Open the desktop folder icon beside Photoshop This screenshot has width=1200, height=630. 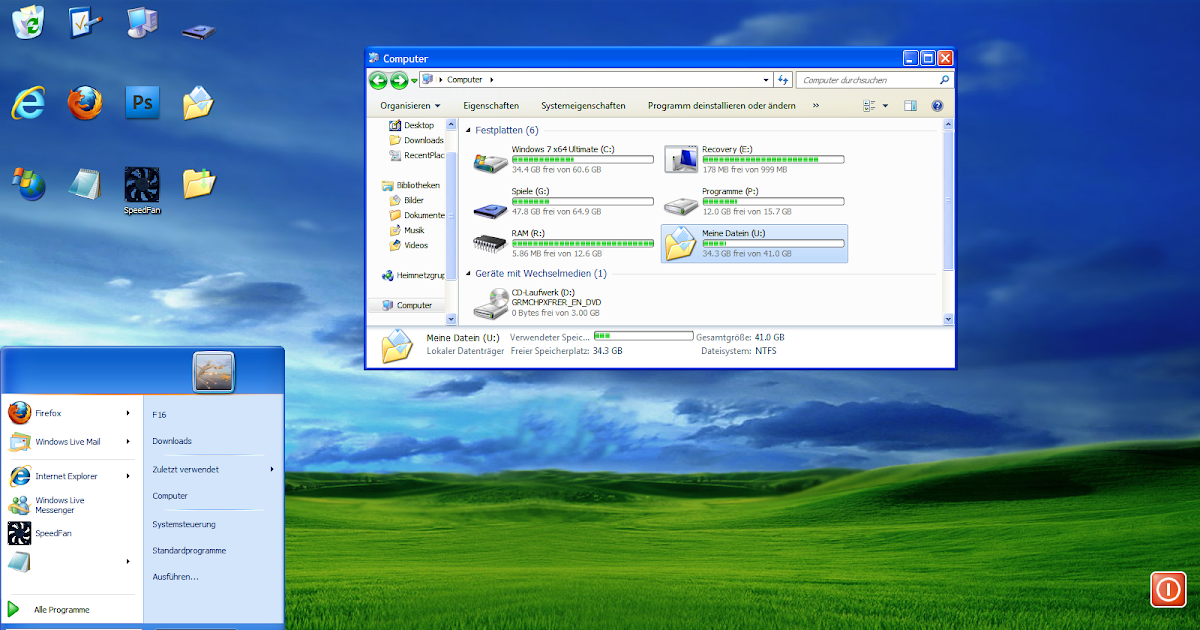tap(199, 102)
